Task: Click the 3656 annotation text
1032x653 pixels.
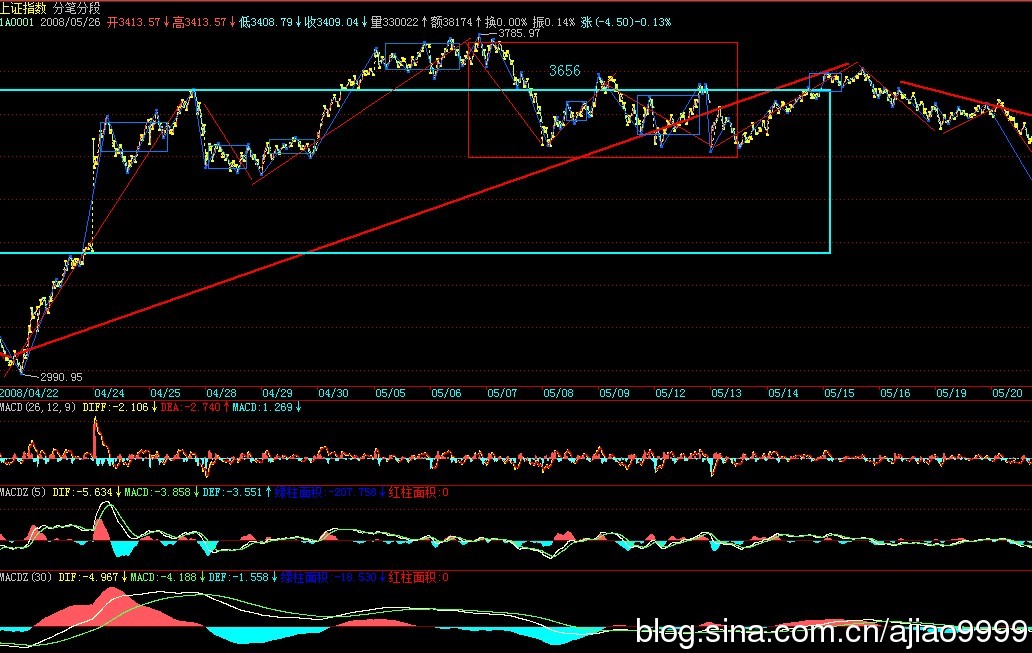Action: pos(565,71)
